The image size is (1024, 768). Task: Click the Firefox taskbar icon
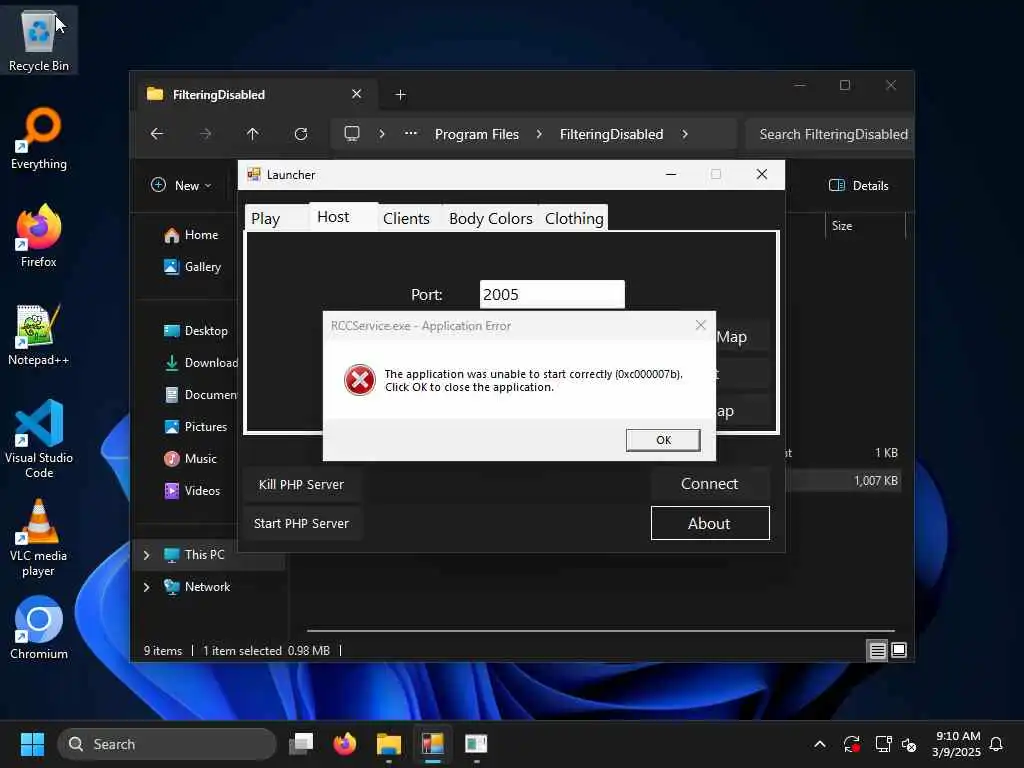pyautogui.click(x=345, y=744)
